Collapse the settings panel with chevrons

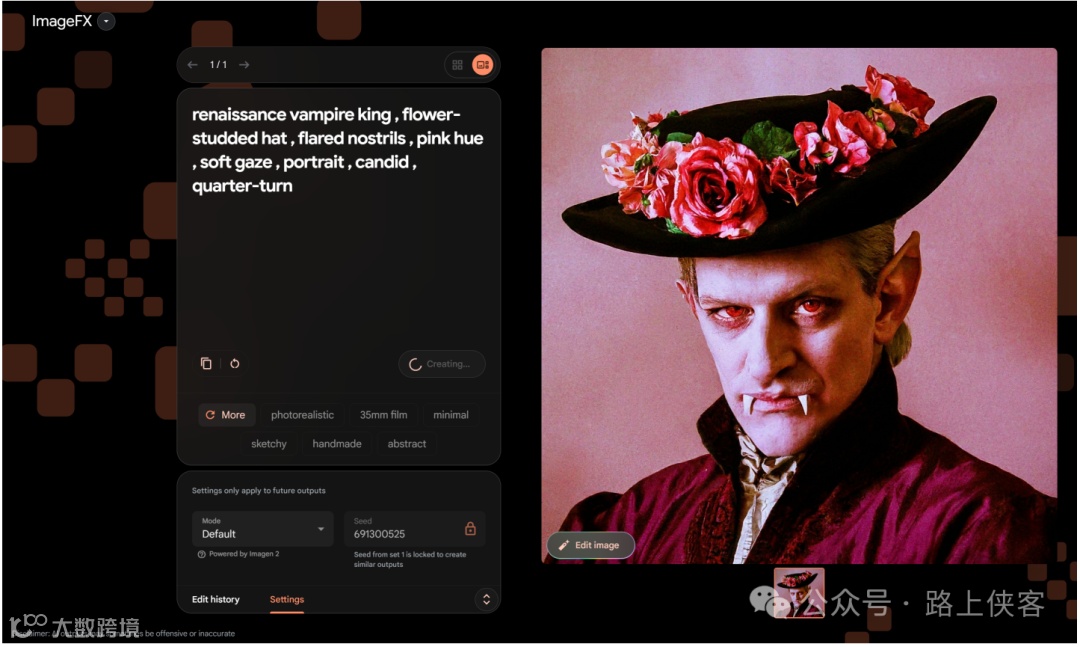click(486, 600)
